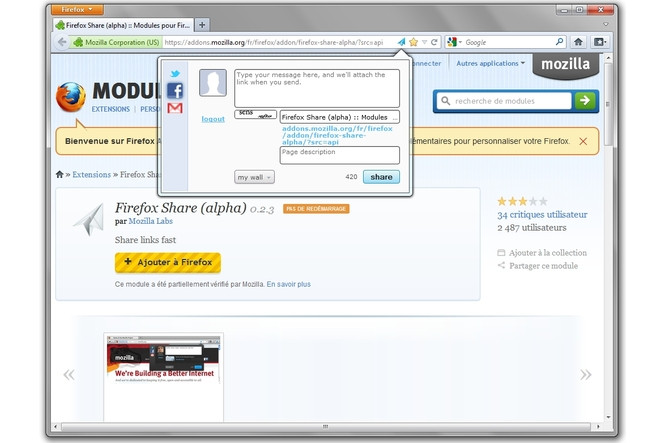
Task: Open the my wall dropdown
Action: tap(255, 177)
